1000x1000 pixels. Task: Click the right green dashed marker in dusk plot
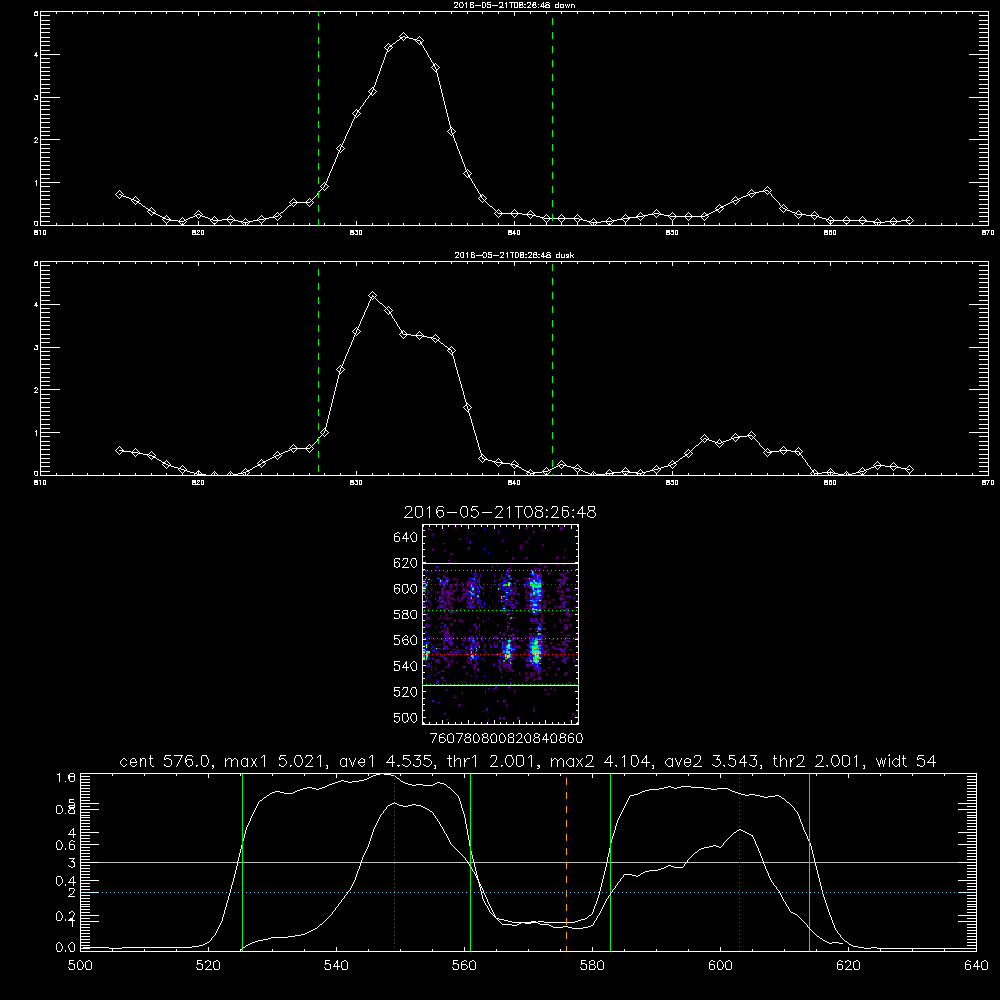coord(552,369)
